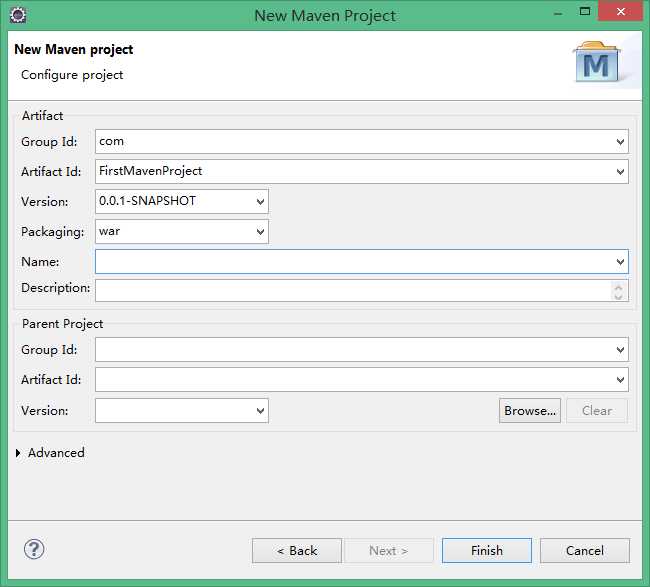This screenshot has height=587, width=650.
Task: Click the Description scroll up arrow
Action: click(x=618, y=286)
